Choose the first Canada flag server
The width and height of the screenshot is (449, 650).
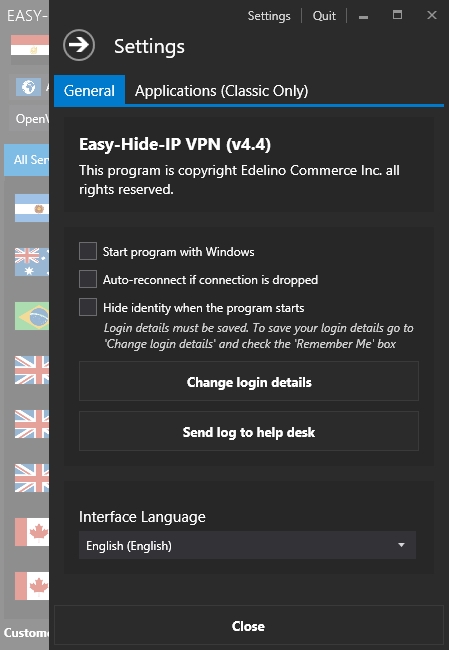tap(32, 532)
